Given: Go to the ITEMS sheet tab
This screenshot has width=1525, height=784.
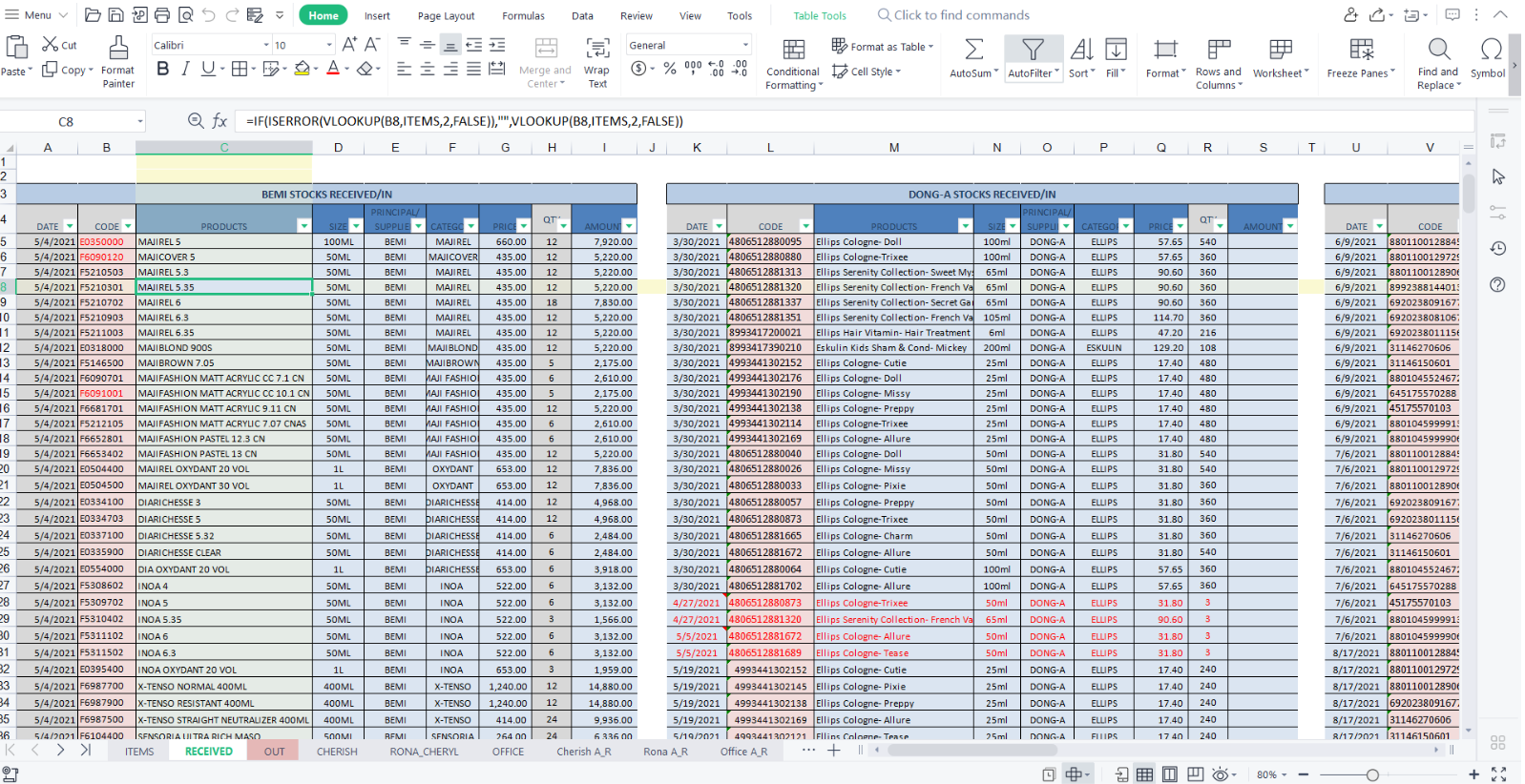Looking at the screenshot, I should (139, 752).
